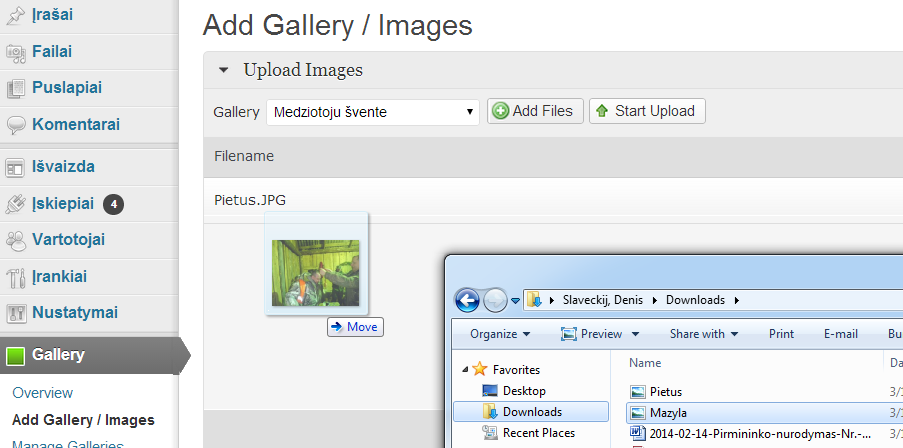Expand the Organize menu dropdown
The height and width of the screenshot is (448, 903).
coord(500,334)
